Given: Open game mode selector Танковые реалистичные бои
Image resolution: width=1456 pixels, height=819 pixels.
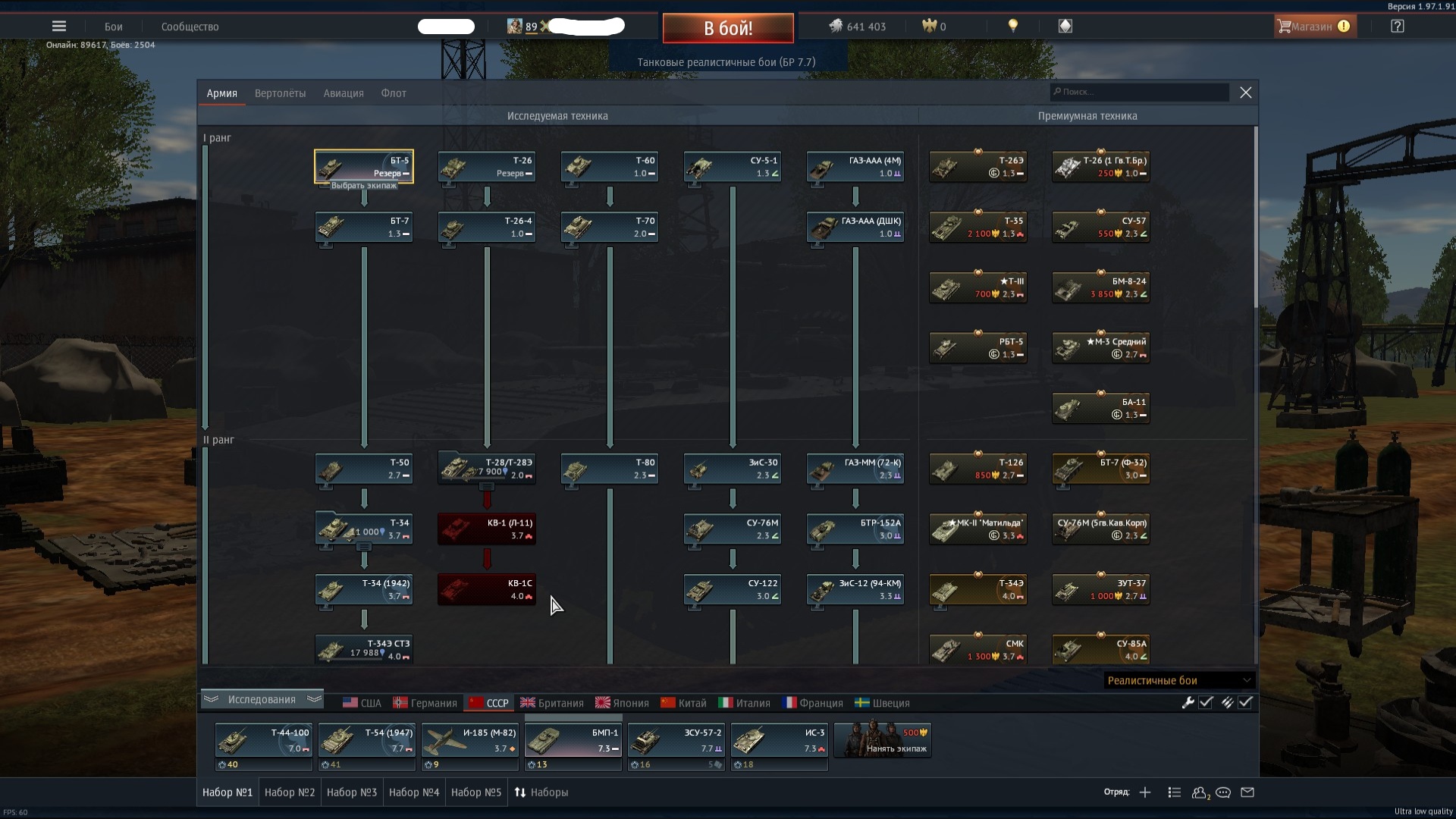Looking at the screenshot, I should tap(726, 62).
